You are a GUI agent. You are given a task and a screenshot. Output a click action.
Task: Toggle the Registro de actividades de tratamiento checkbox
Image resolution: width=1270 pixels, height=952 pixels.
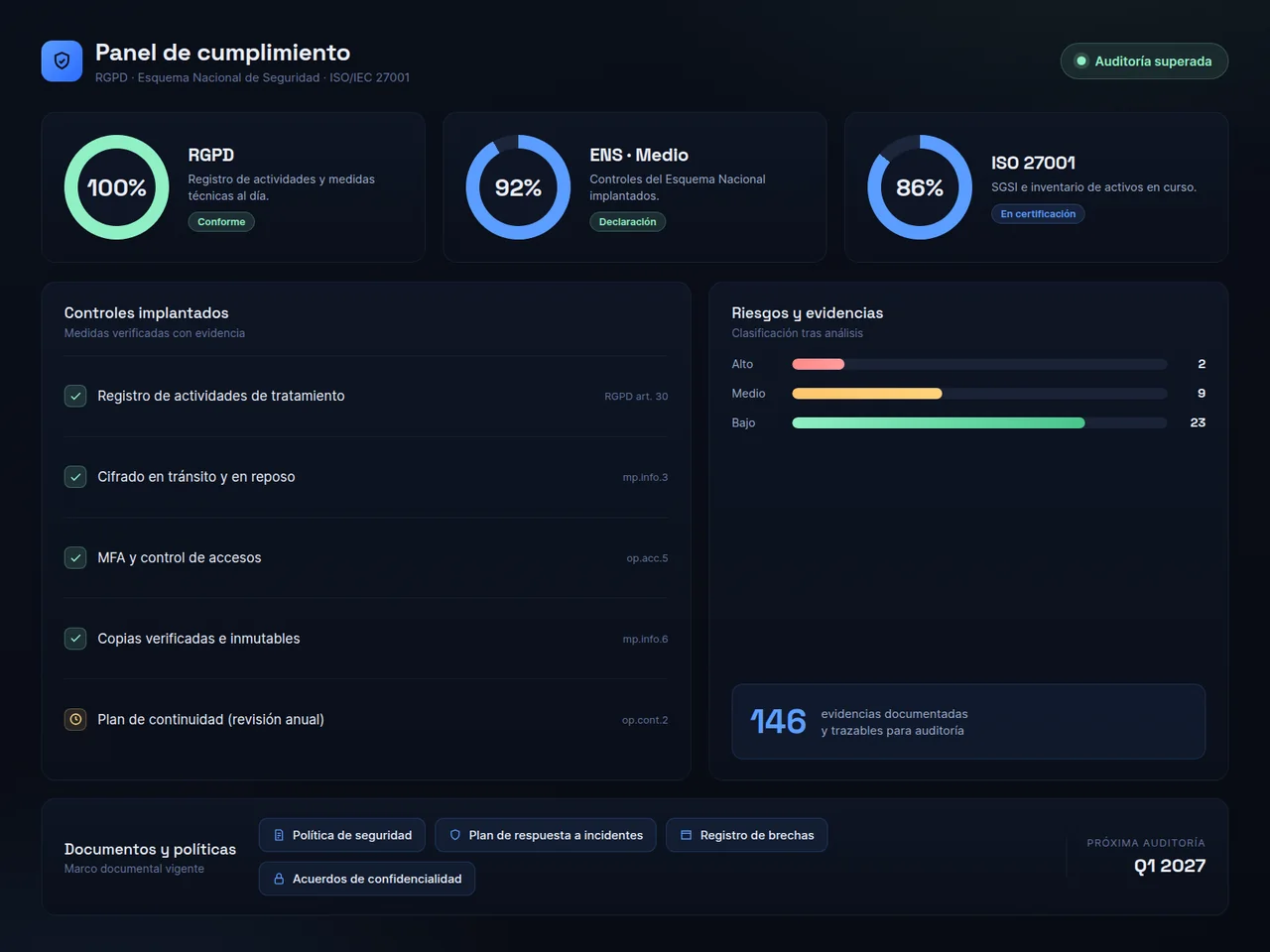[75, 396]
